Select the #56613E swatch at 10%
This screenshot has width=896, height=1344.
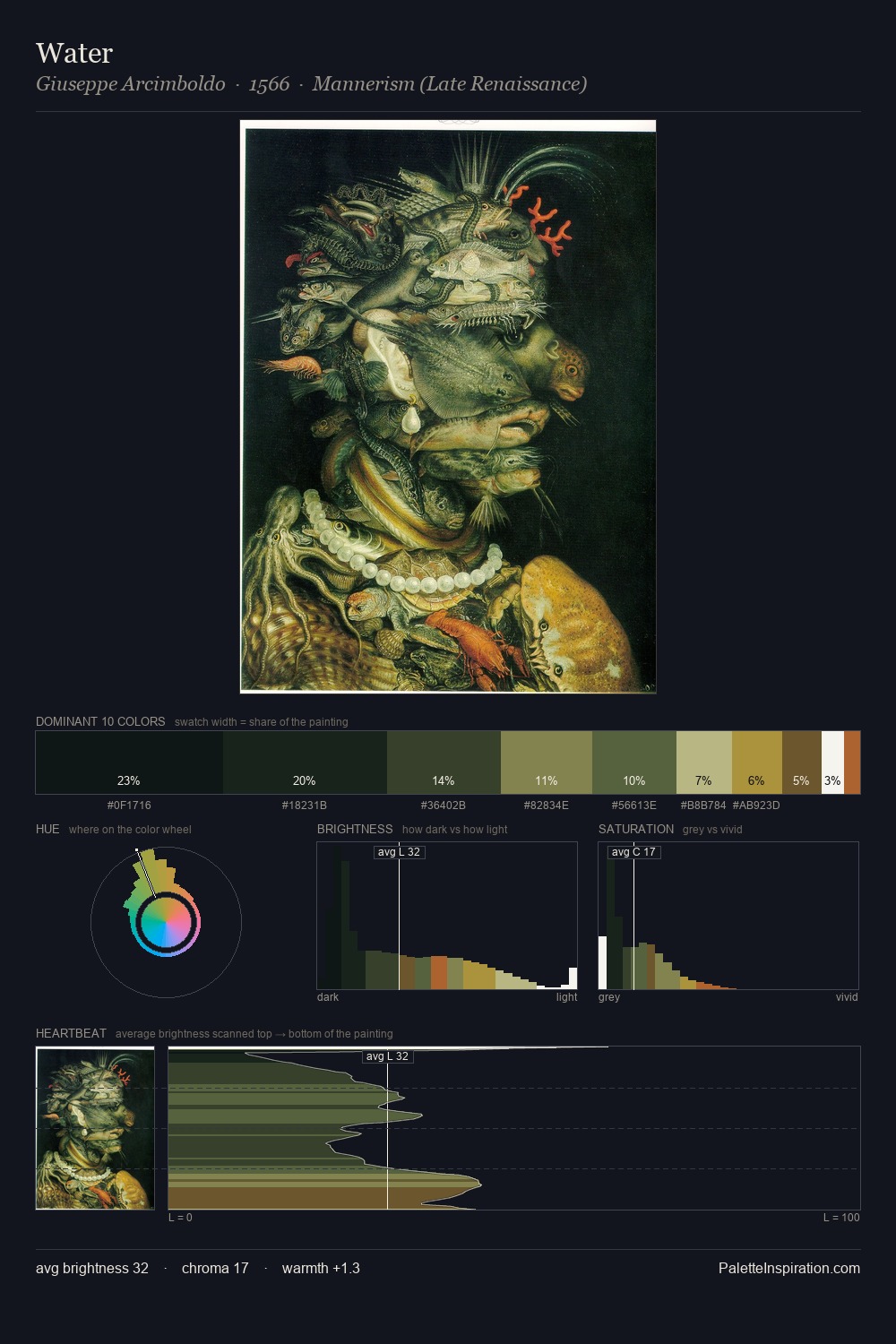click(634, 762)
